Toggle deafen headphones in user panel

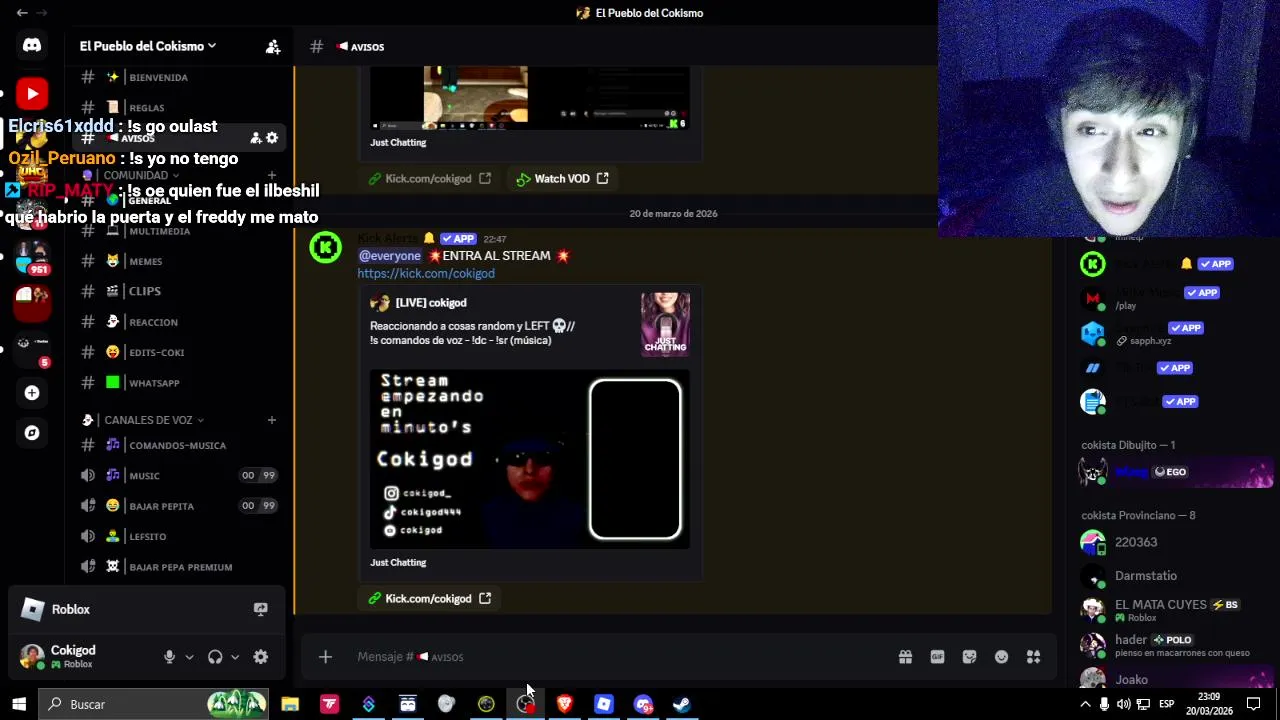(x=215, y=657)
